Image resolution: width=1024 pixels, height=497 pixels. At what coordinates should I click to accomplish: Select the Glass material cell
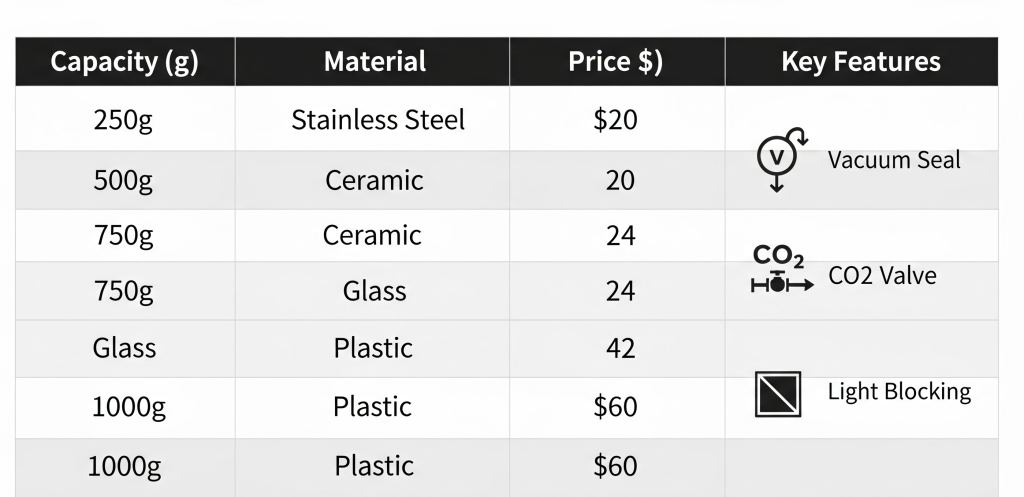click(374, 291)
